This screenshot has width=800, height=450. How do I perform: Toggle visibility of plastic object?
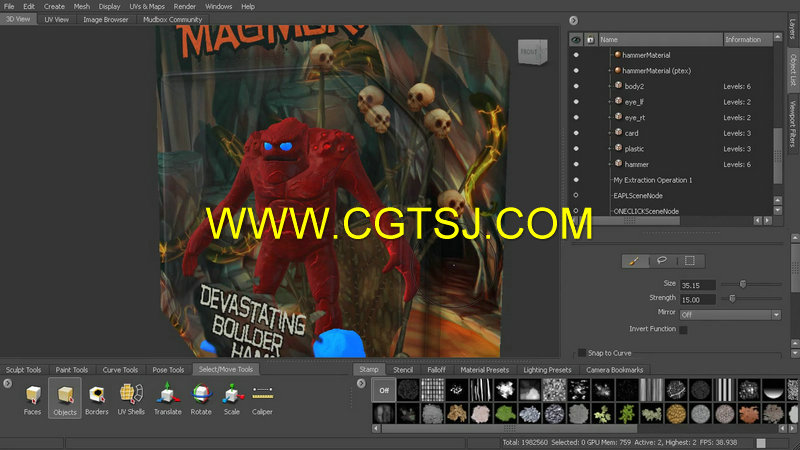click(x=576, y=148)
